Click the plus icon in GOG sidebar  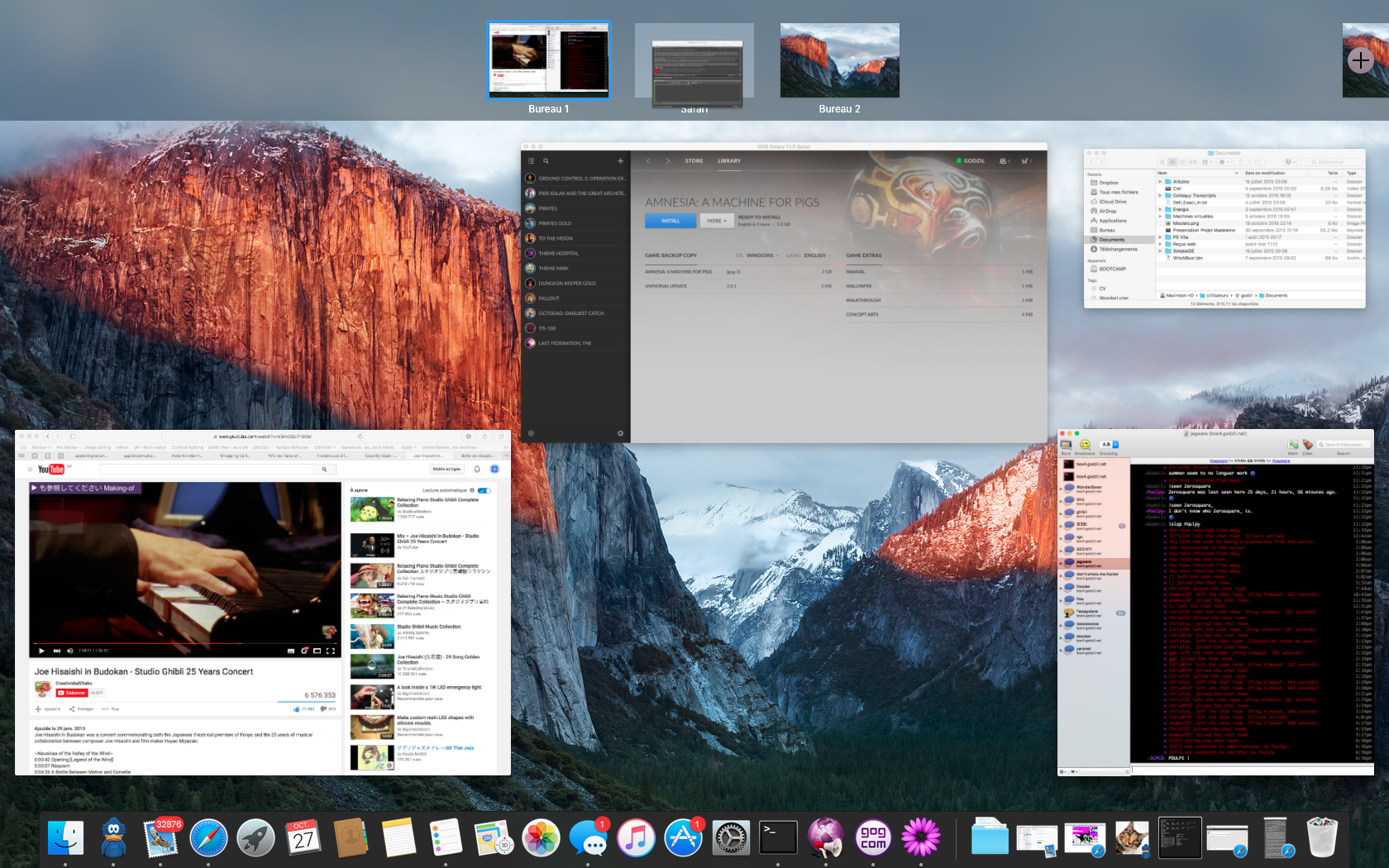coord(620,161)
